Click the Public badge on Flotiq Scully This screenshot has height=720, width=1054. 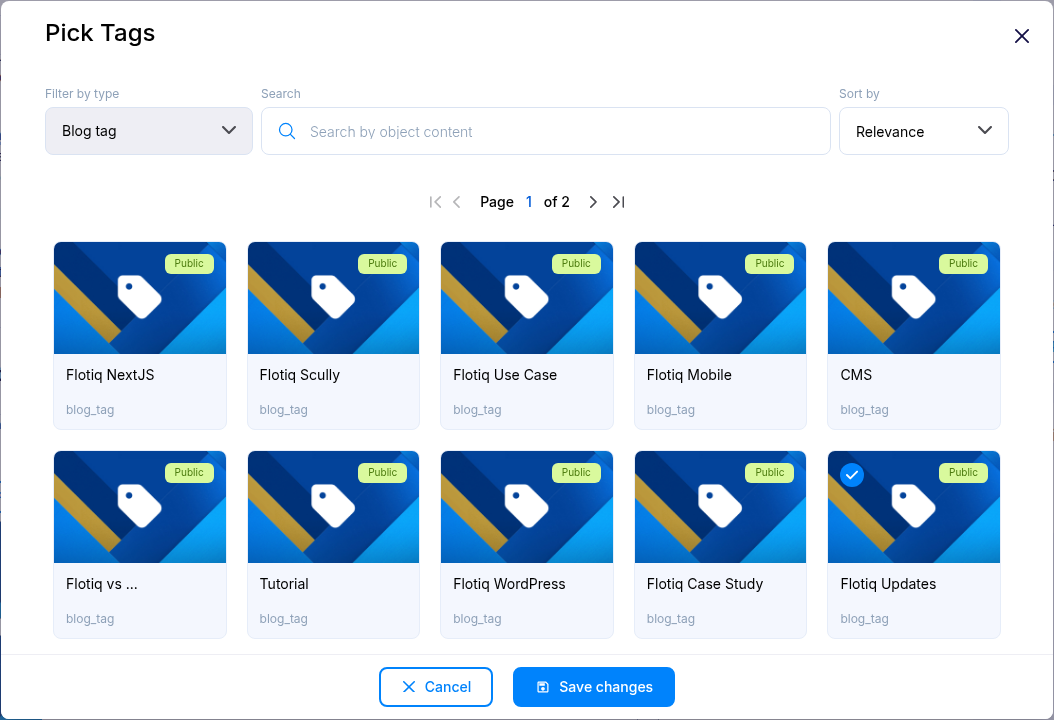click(382, 264)
